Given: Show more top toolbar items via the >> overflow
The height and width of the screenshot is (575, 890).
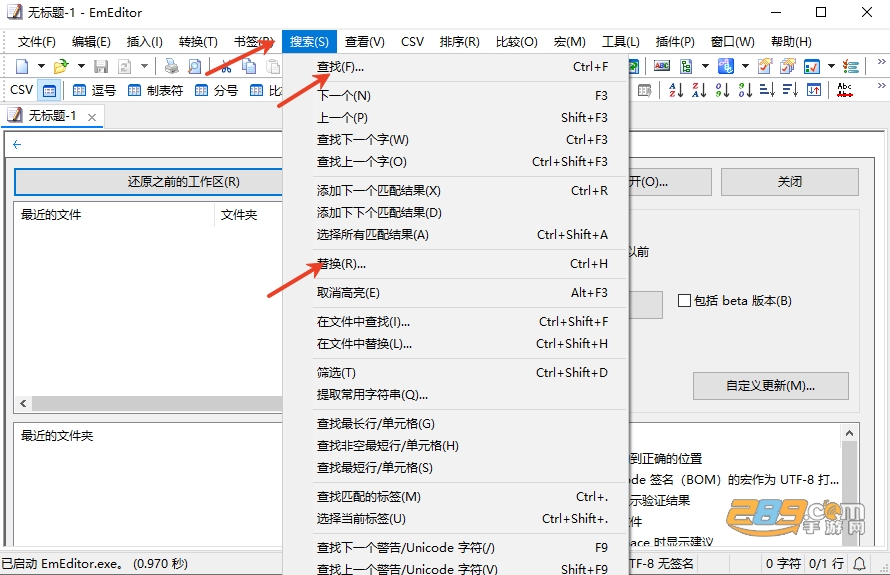Looking at the screenshot, I should coord(881,61).
